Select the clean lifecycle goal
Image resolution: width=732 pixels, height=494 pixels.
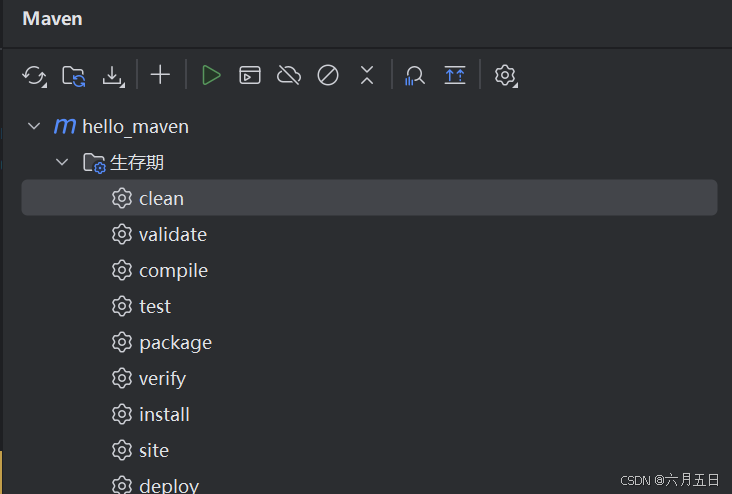[369, 198]
